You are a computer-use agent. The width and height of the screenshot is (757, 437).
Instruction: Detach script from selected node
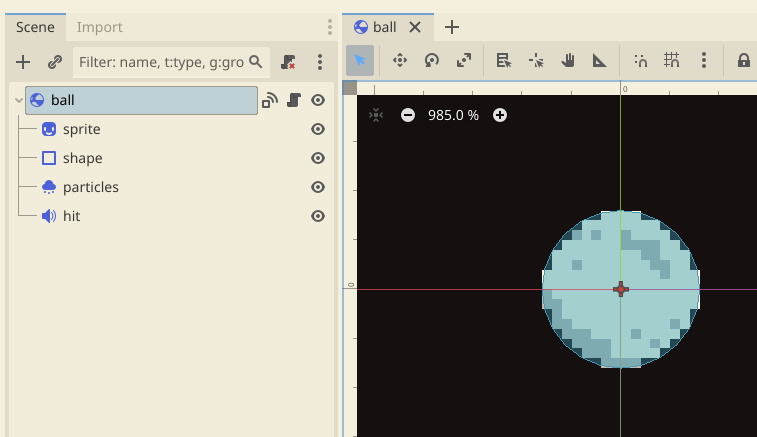(x=288, y=62)
